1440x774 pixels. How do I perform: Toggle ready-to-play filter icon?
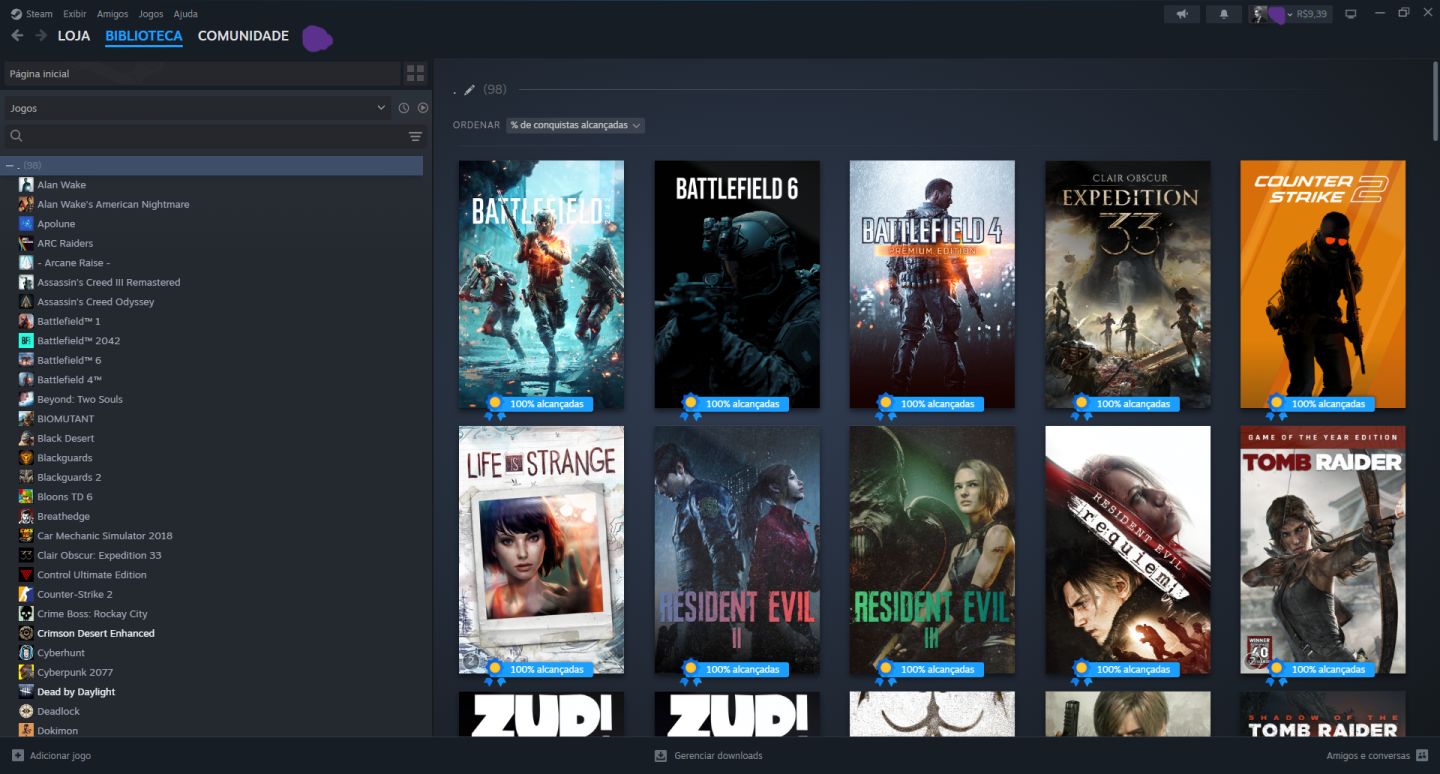(423, 108)
